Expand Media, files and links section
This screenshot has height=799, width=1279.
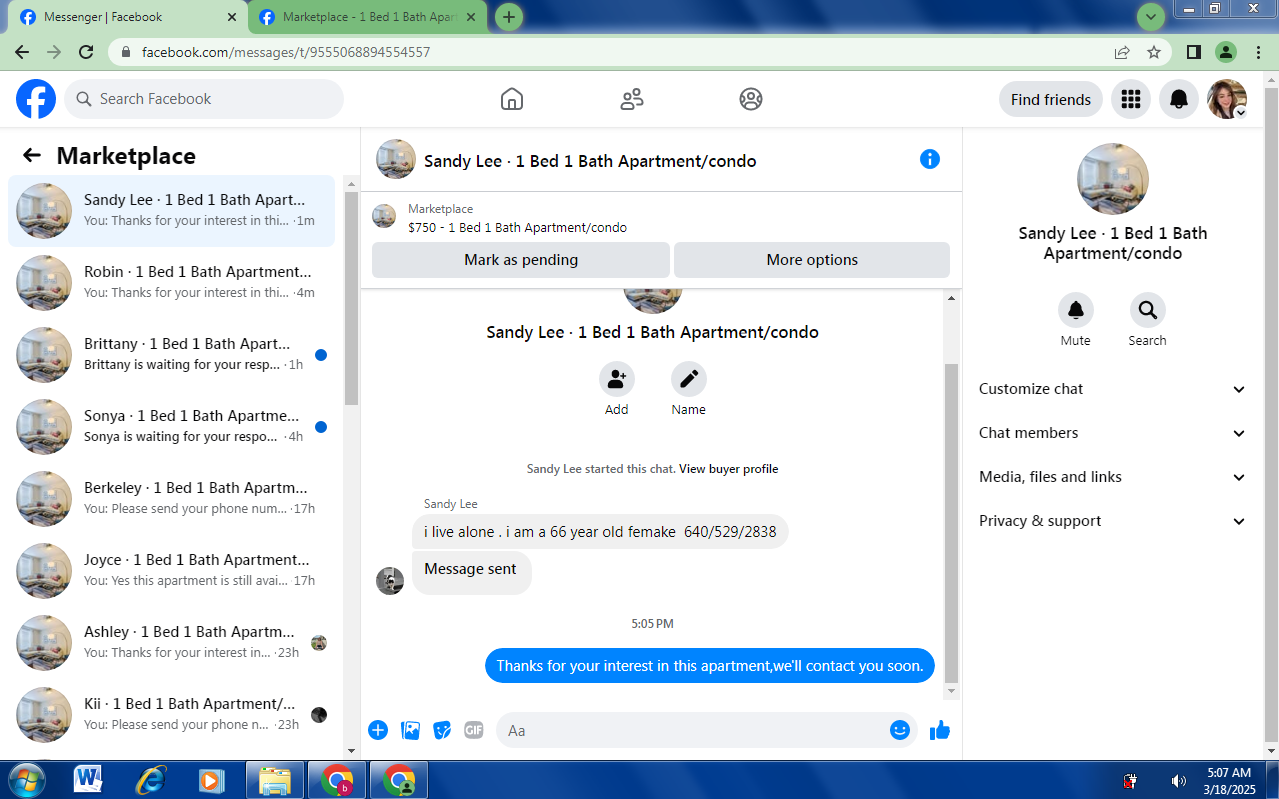coord(1113,477)
